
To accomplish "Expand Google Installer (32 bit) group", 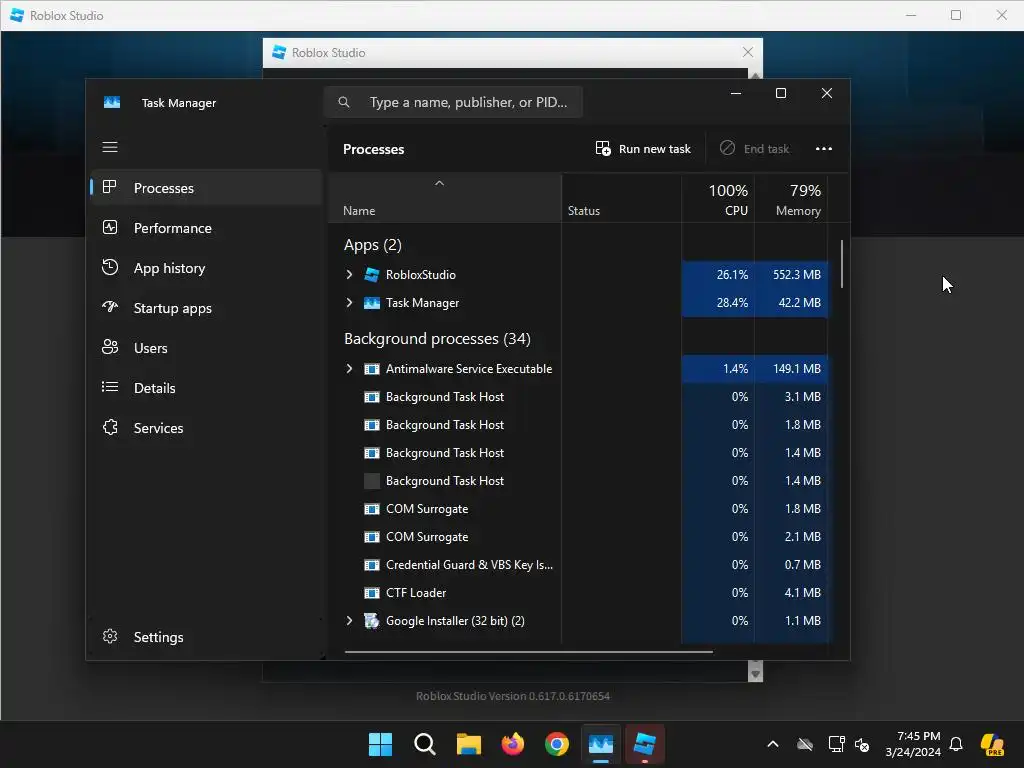I will click(x=349, y=620).
